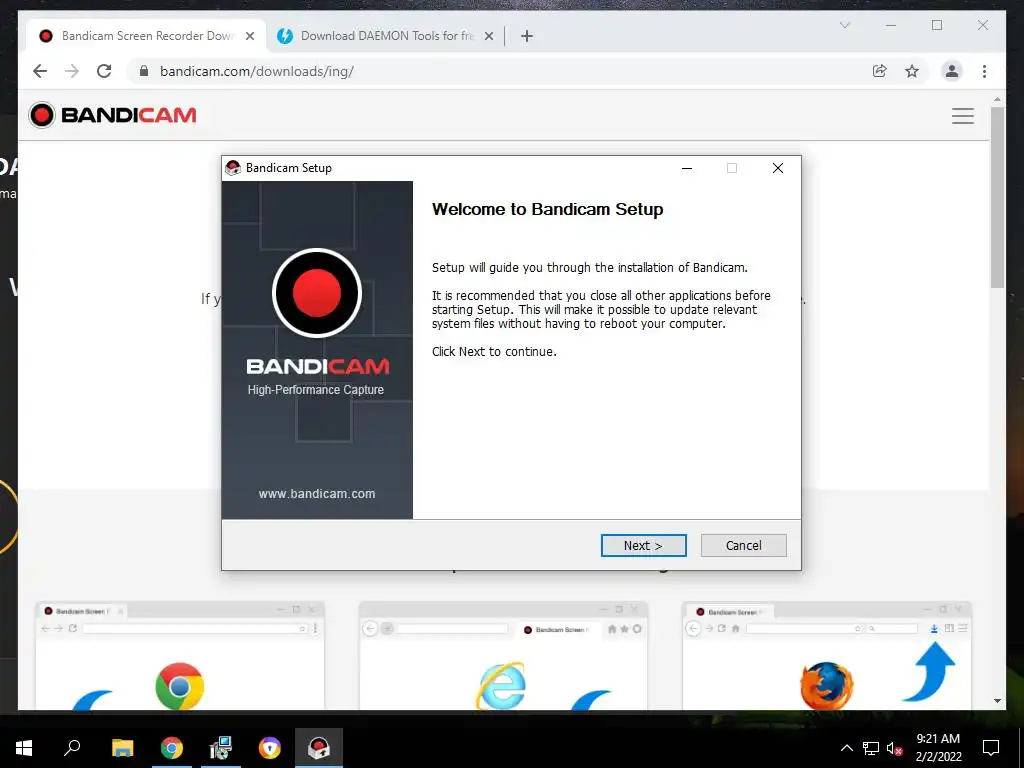Close the DAEMON Tools tab
1024x768 pixels.
pos(488,36)
